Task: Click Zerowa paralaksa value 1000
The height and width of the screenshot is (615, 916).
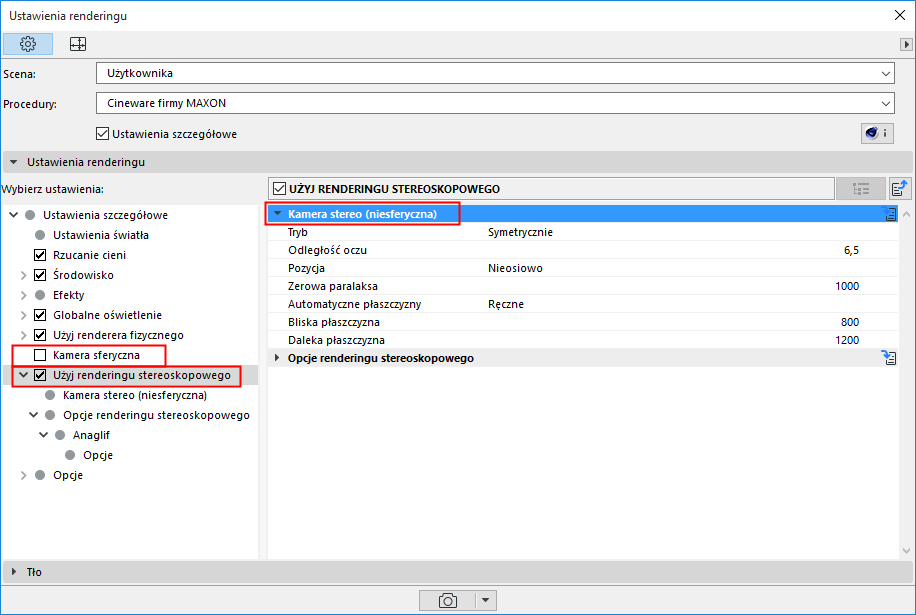Action: [847, 286]
